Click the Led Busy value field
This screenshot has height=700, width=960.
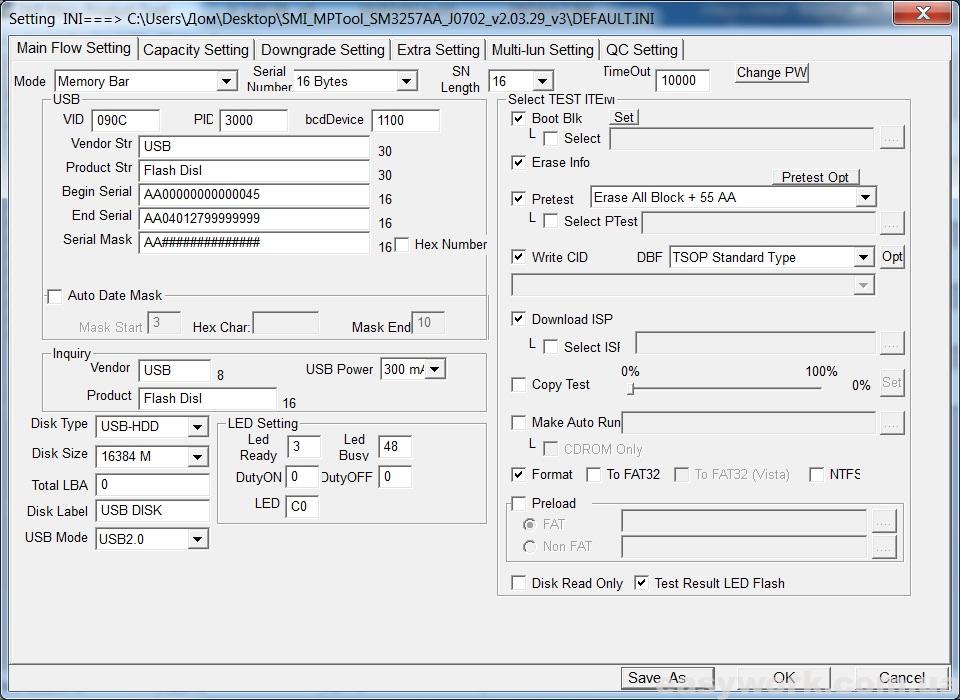point(396,446)
